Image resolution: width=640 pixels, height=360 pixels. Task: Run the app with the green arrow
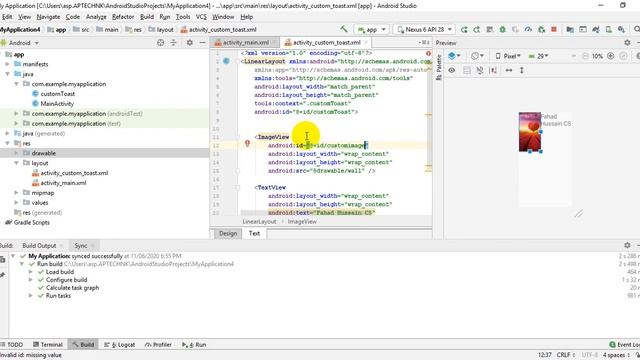[464, 29]
